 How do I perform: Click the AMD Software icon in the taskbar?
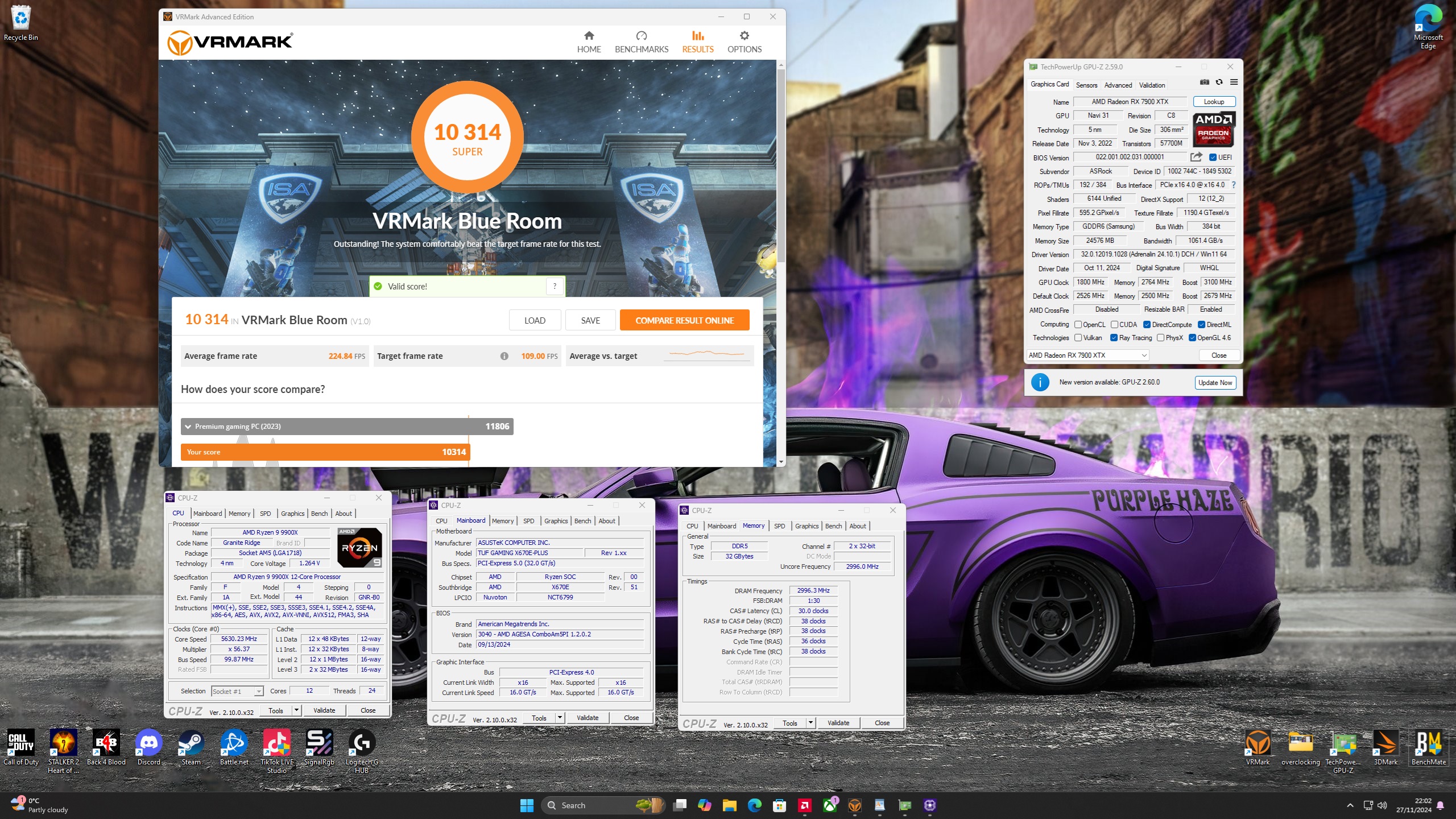(x=805, y=805)
